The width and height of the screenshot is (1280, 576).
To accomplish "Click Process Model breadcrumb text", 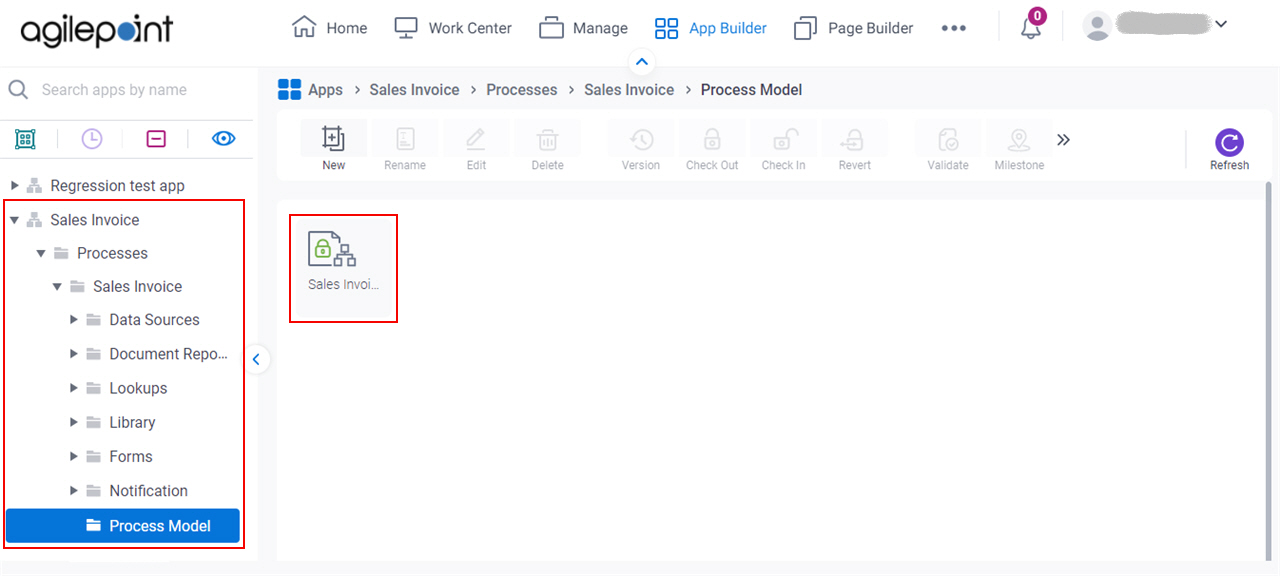I will pos(752,90).
